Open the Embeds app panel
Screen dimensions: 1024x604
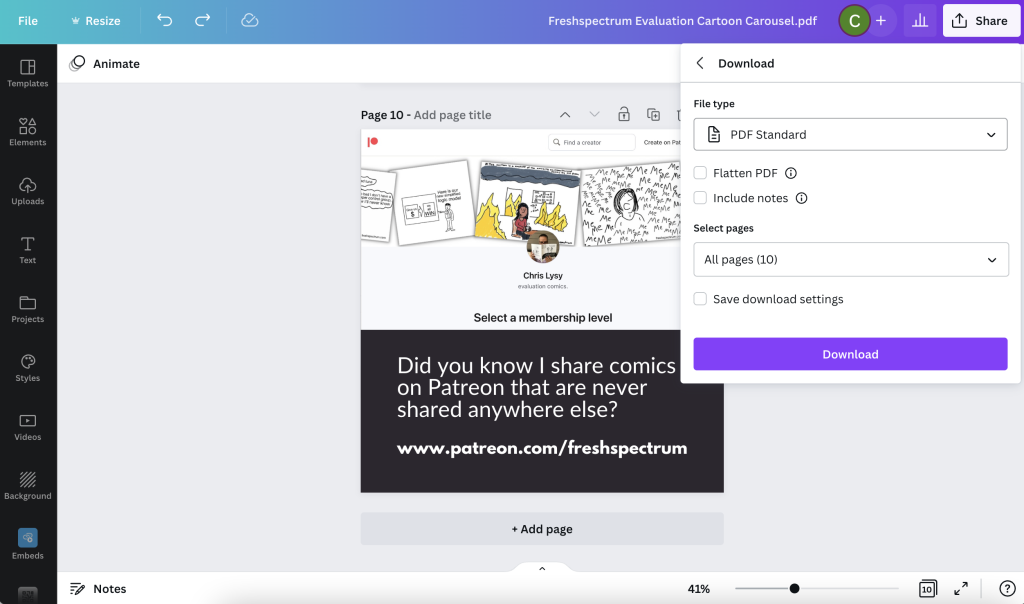(27, 545)
